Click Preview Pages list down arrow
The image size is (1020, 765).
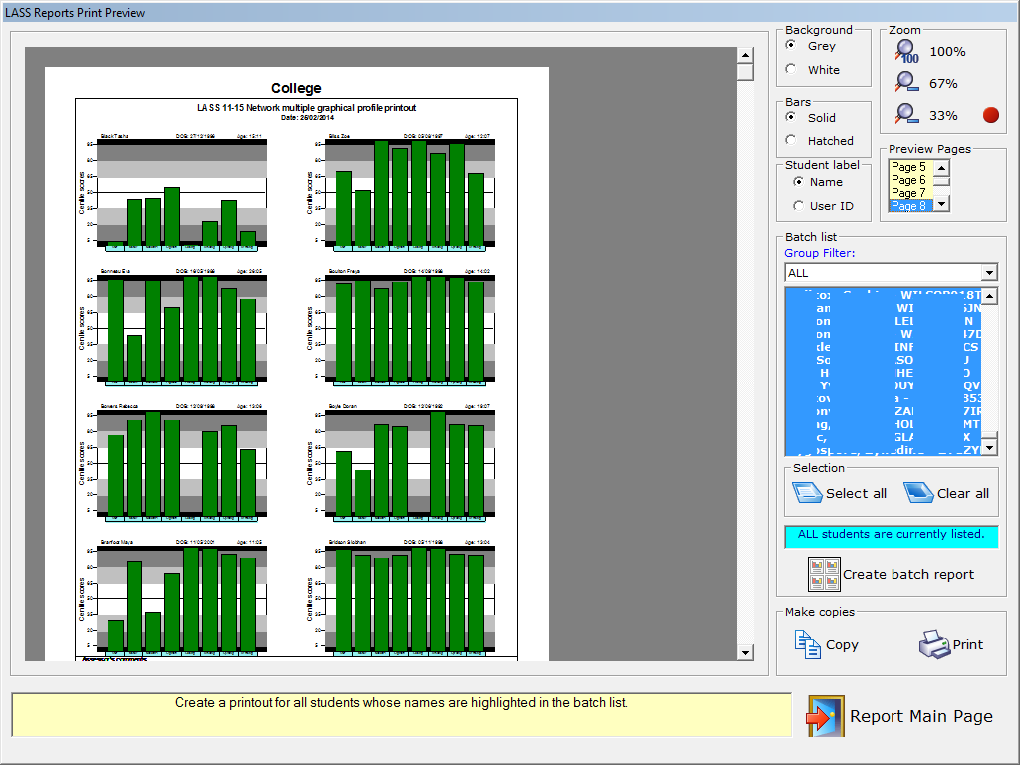tap(941, 204)
